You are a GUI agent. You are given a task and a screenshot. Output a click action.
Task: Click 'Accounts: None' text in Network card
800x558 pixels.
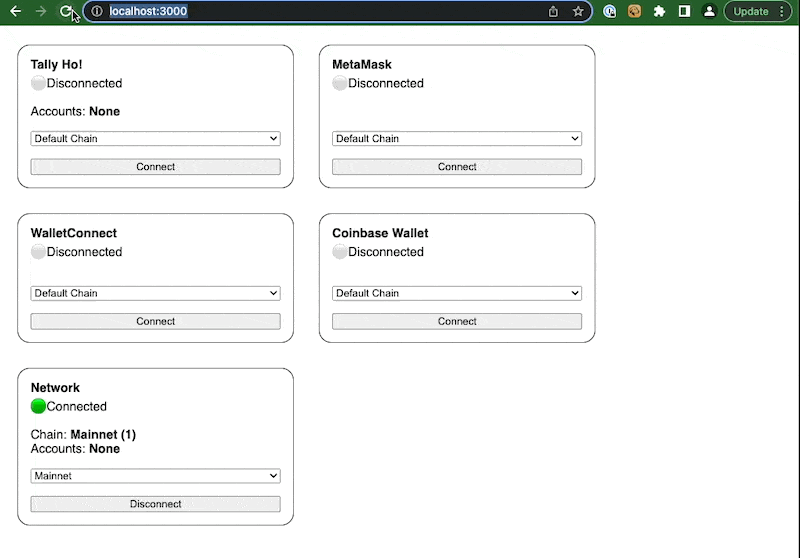coord(75,449)
